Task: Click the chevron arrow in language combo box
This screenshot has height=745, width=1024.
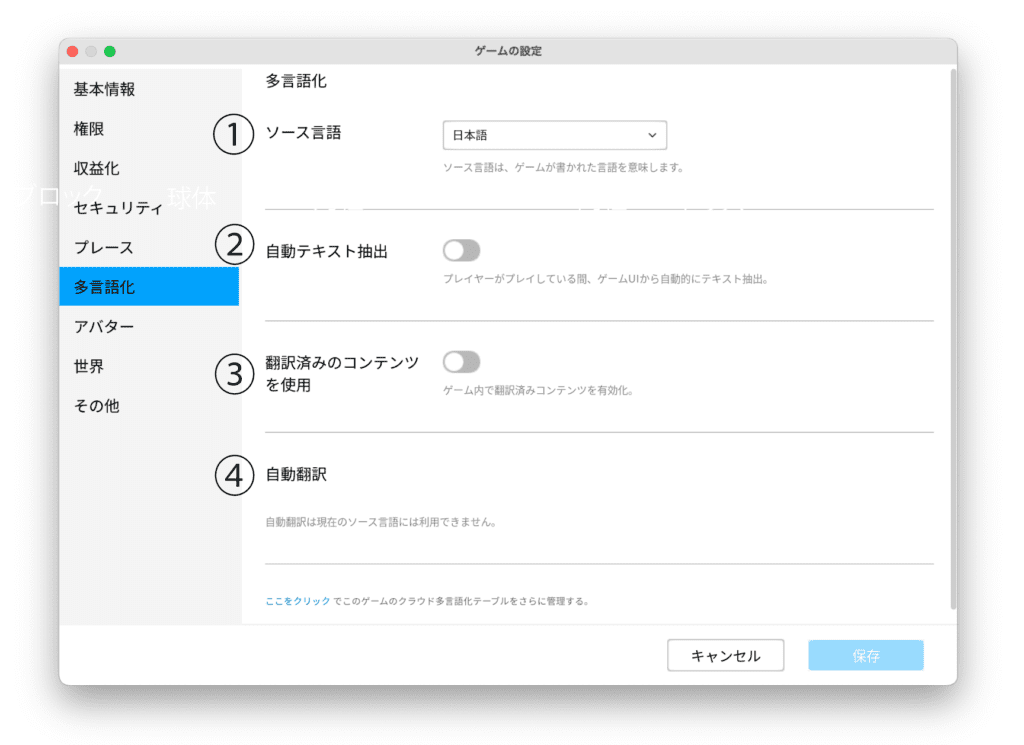Action: point(652,135)
